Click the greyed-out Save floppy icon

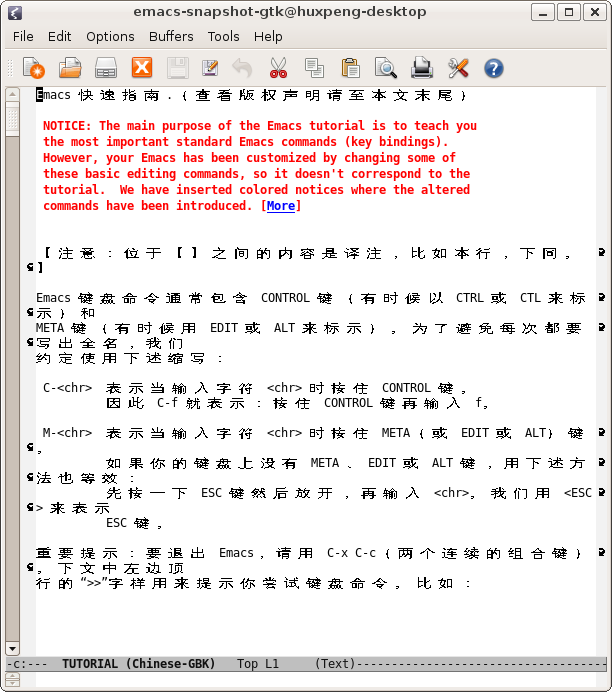(178, 68)
